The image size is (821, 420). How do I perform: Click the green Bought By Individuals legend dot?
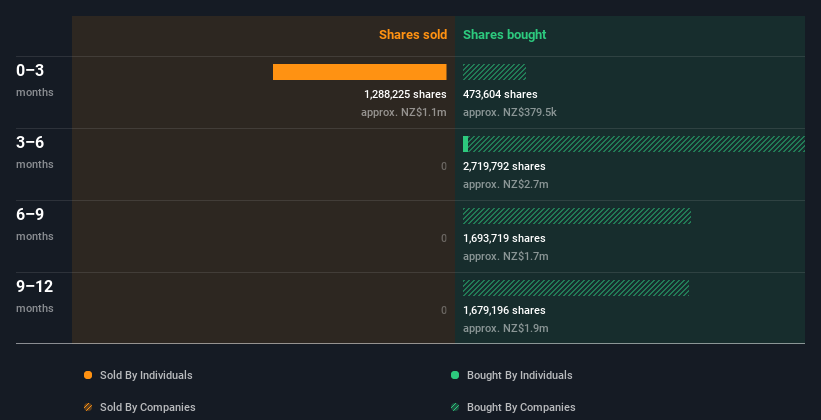[x=455, y=375]
